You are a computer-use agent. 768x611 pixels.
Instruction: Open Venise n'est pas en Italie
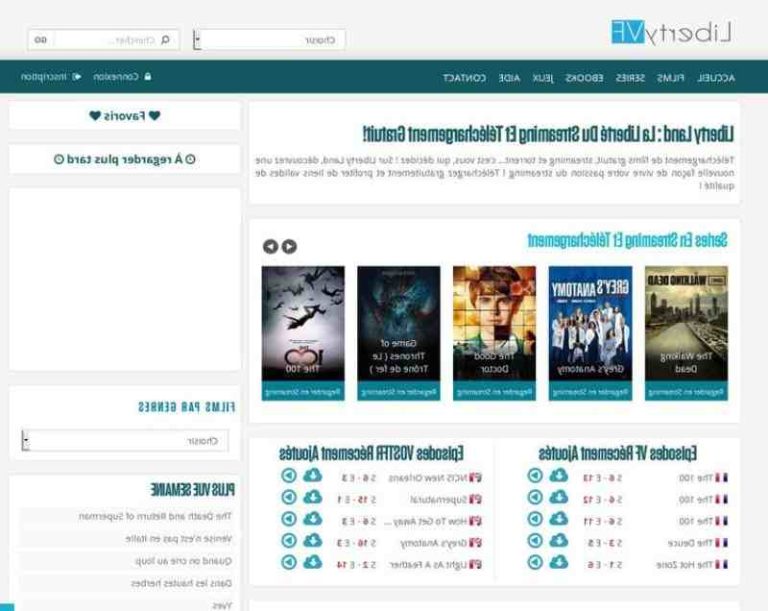178,538
